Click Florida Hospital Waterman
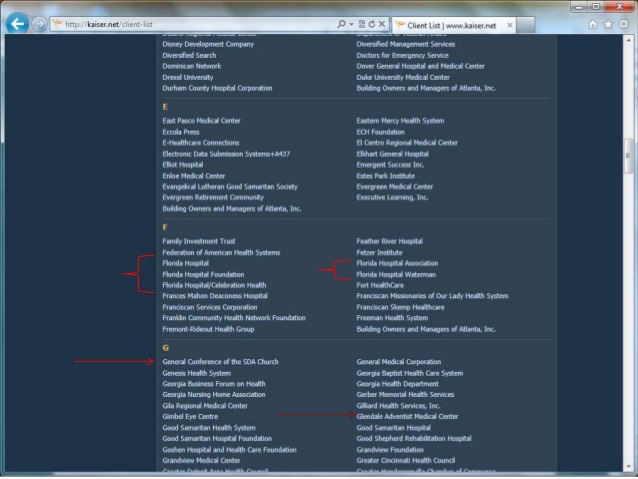638x479 pixels. (396, 274)
